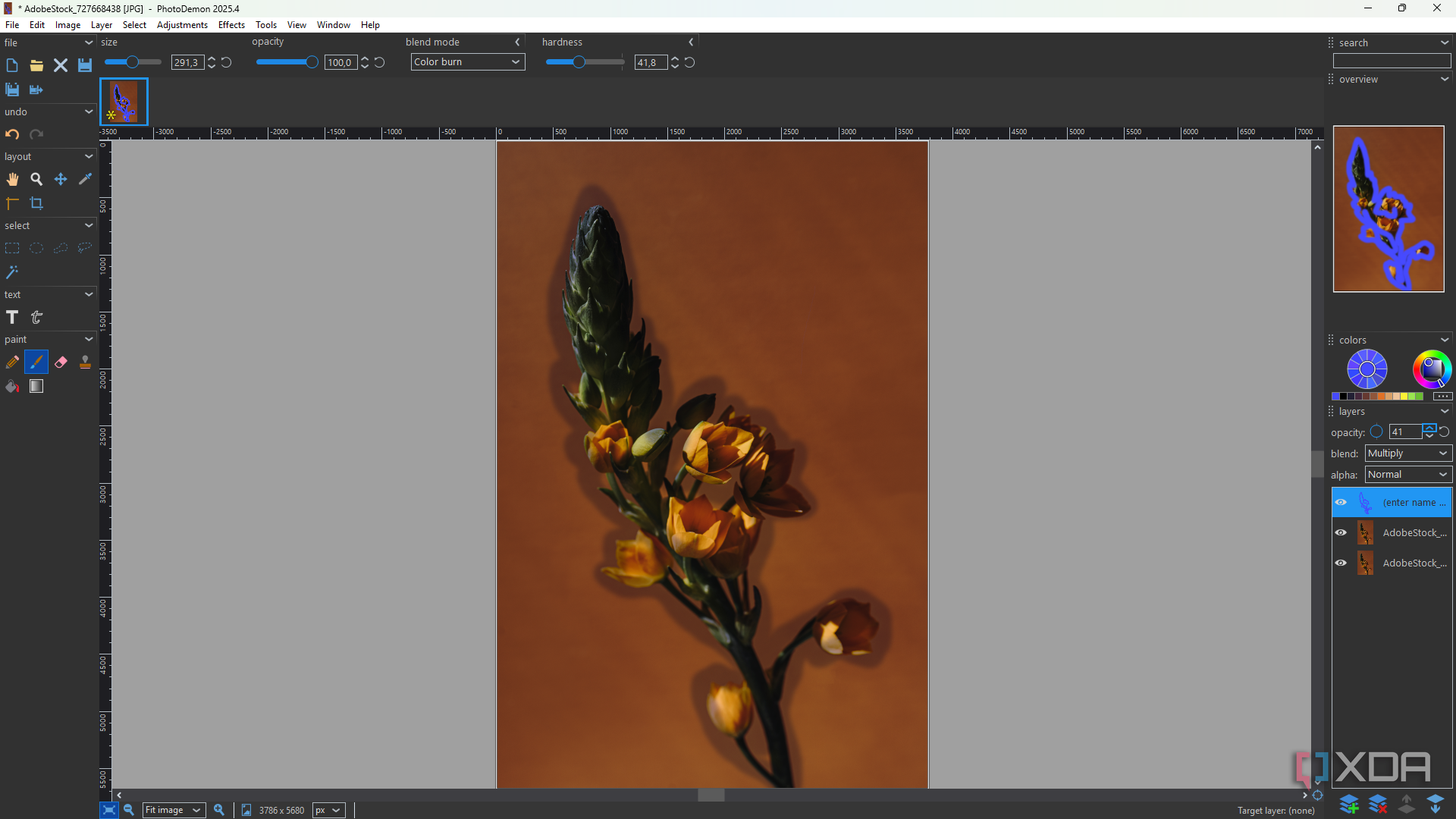
Task: Toggle visibility of bottom AdobeStock layer
Action: coord(1341,563)
